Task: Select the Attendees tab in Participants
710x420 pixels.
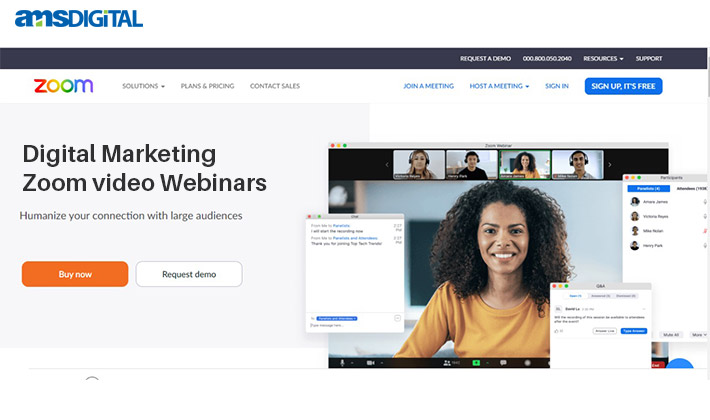Action: click(x=691, y=188)
